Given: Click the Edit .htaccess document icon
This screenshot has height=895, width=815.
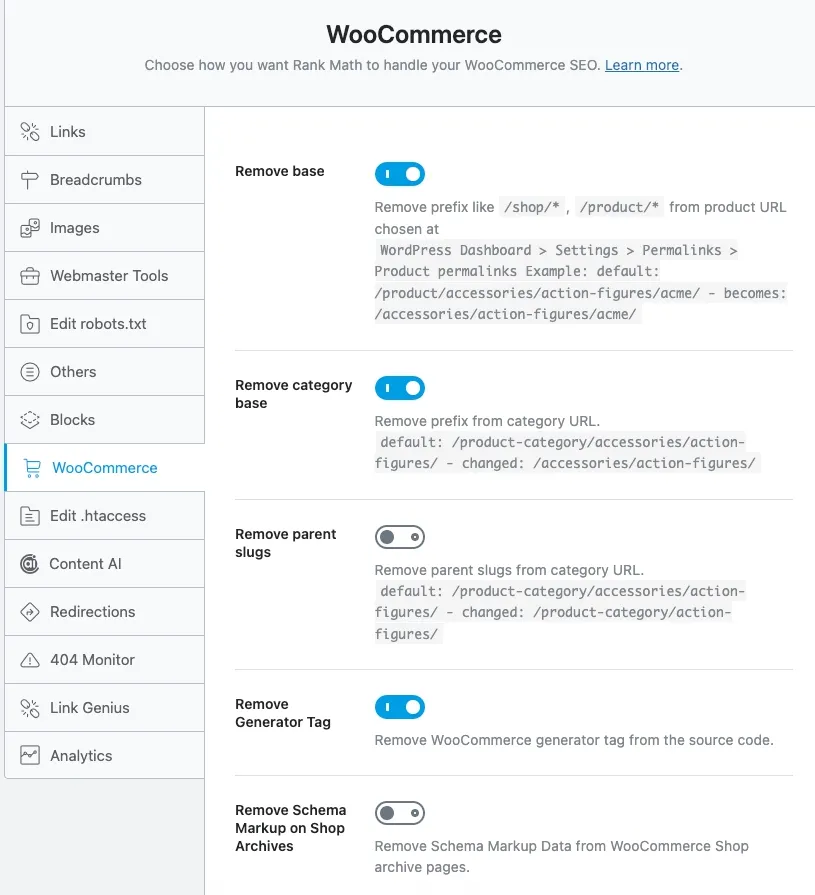Looking at the screenshot, I should [x=30, y=516].
